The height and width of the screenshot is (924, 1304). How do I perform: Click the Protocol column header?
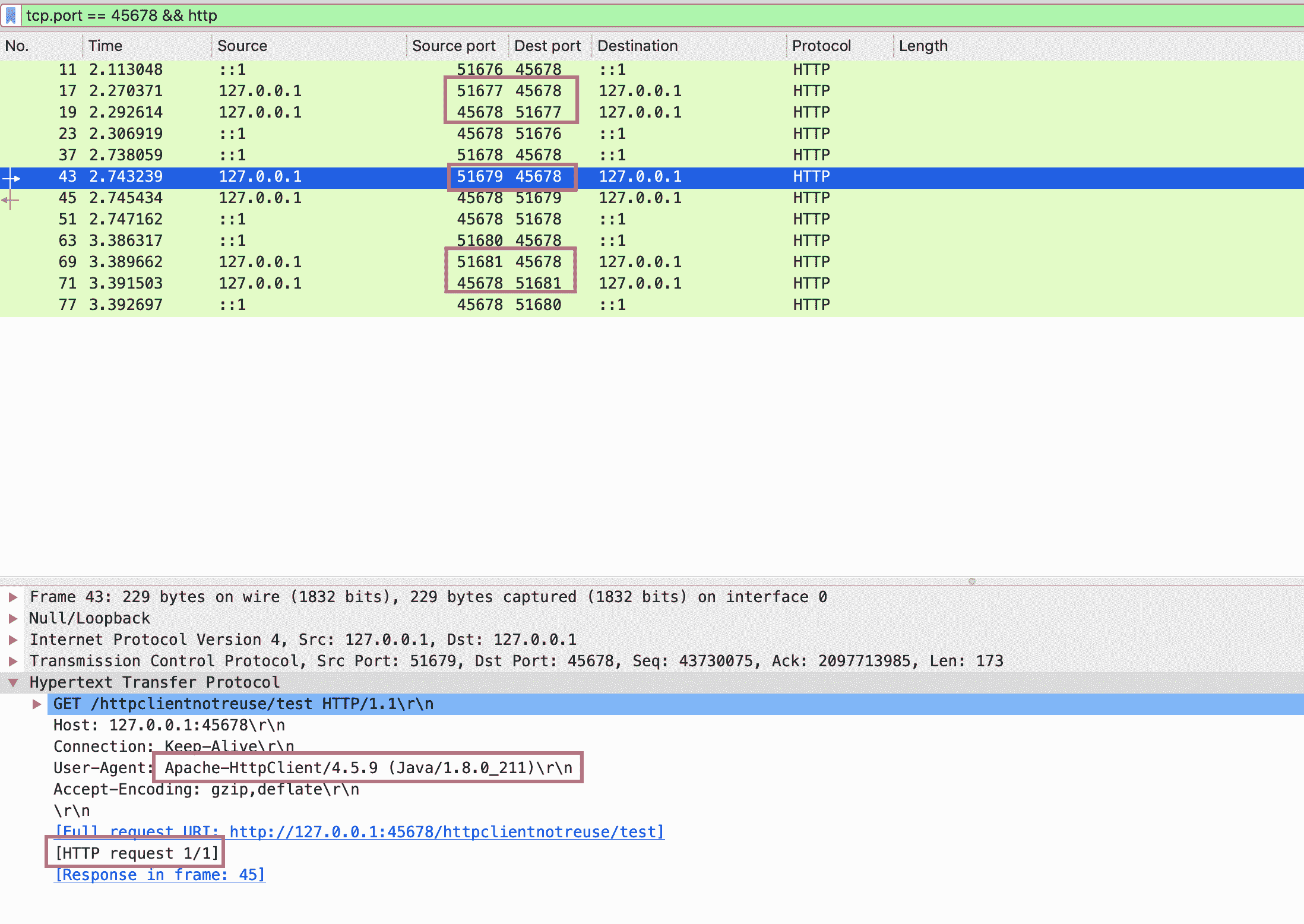821,46
